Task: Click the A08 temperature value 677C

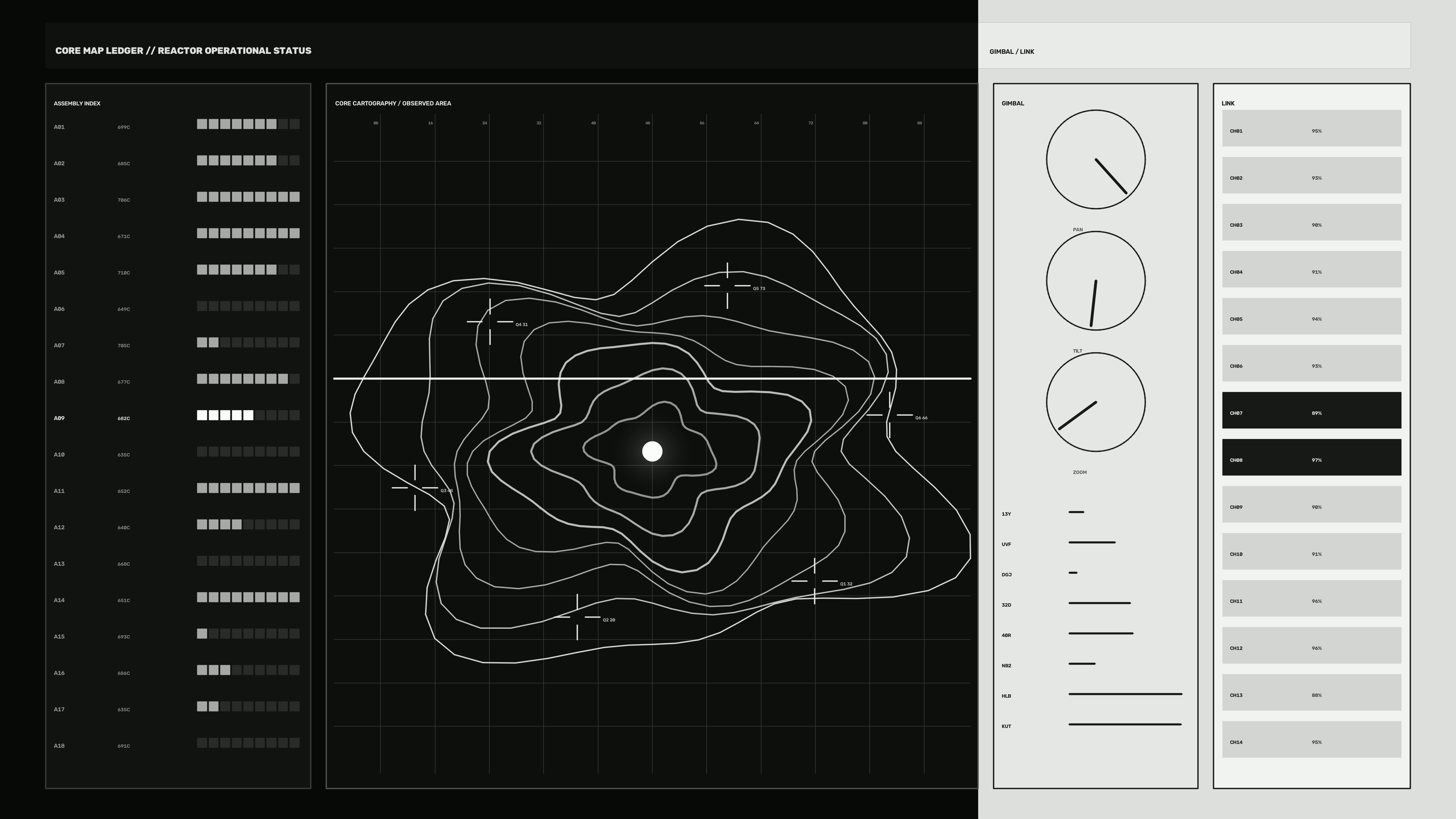Action: coord(124,382)
